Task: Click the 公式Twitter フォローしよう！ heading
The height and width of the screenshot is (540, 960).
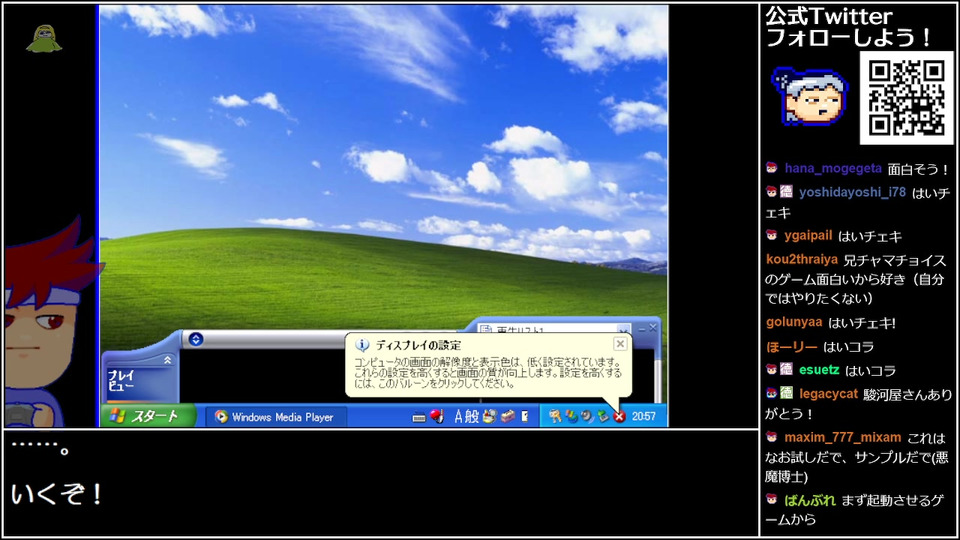Action: pyautogui.click(x=848, y=27)
